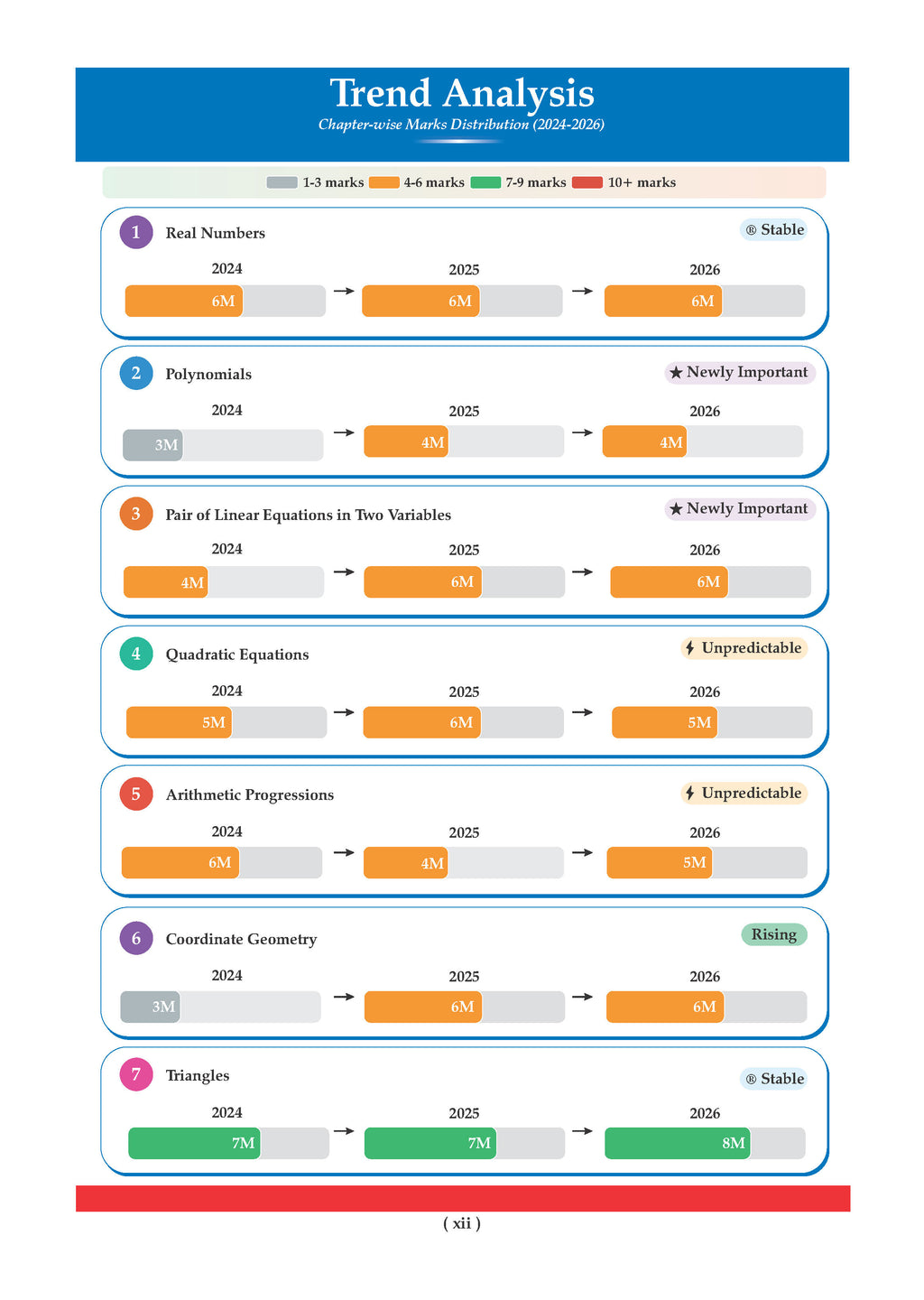Viewport: 924px width, 1300px height.
Task: Click the blue number 2 circle icon
Action: pyautogui.click(x=136, y=373)
